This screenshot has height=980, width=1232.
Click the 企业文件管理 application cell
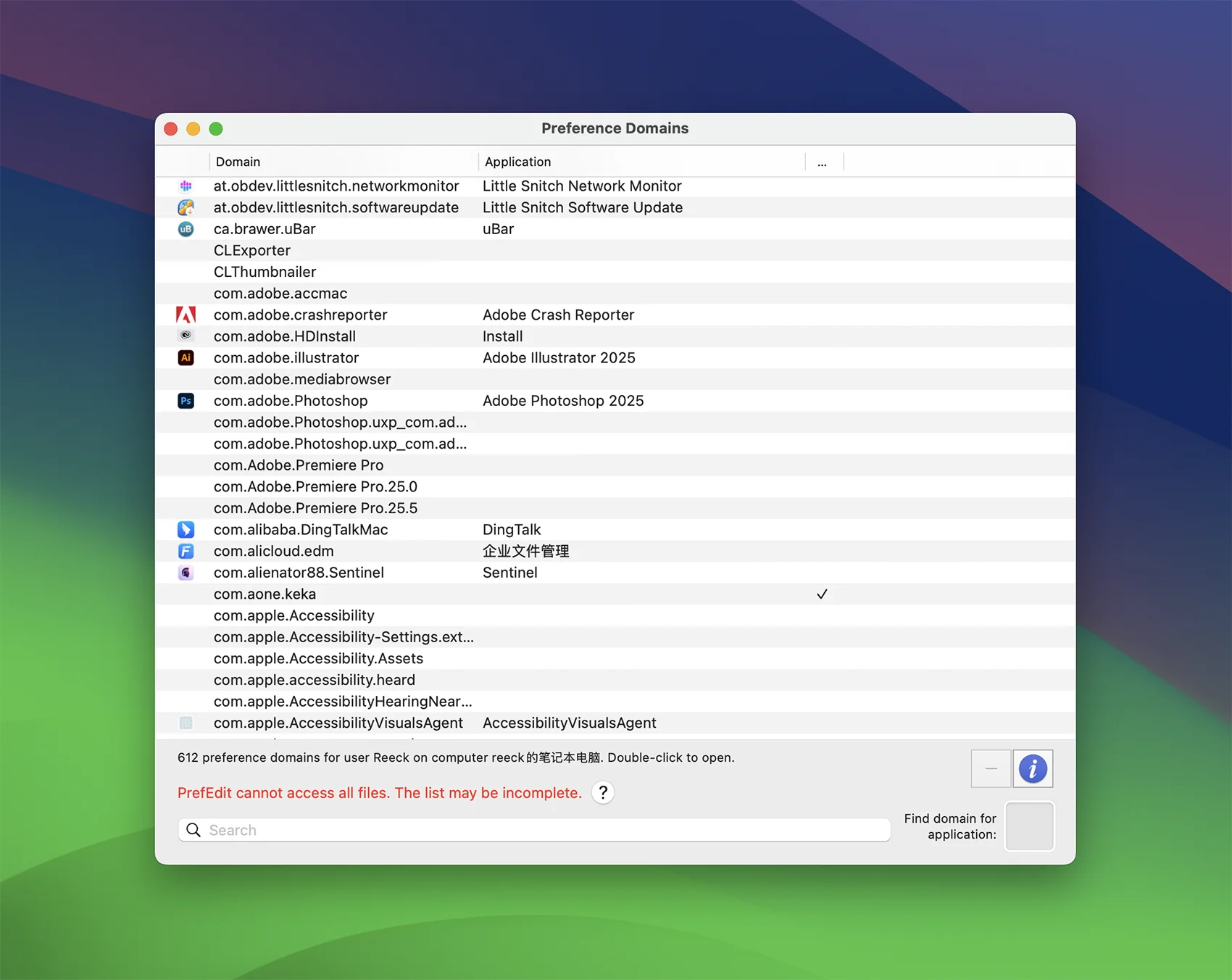(526, 551)
